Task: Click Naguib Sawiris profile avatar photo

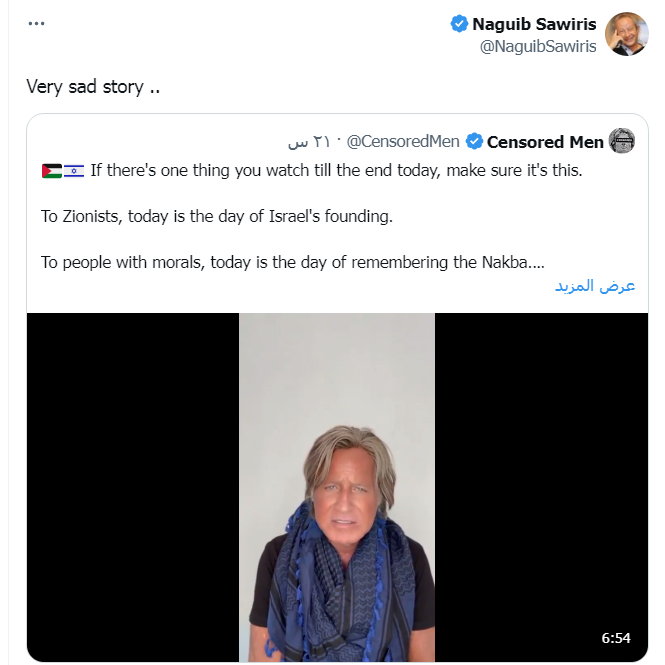Action: (627, 34)
